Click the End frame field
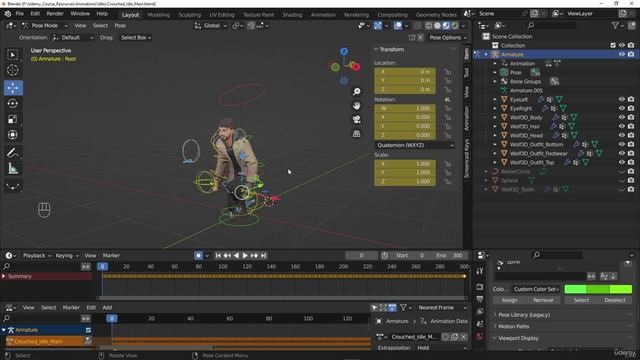The image size is (640, 360). click(x=450, y=256)
